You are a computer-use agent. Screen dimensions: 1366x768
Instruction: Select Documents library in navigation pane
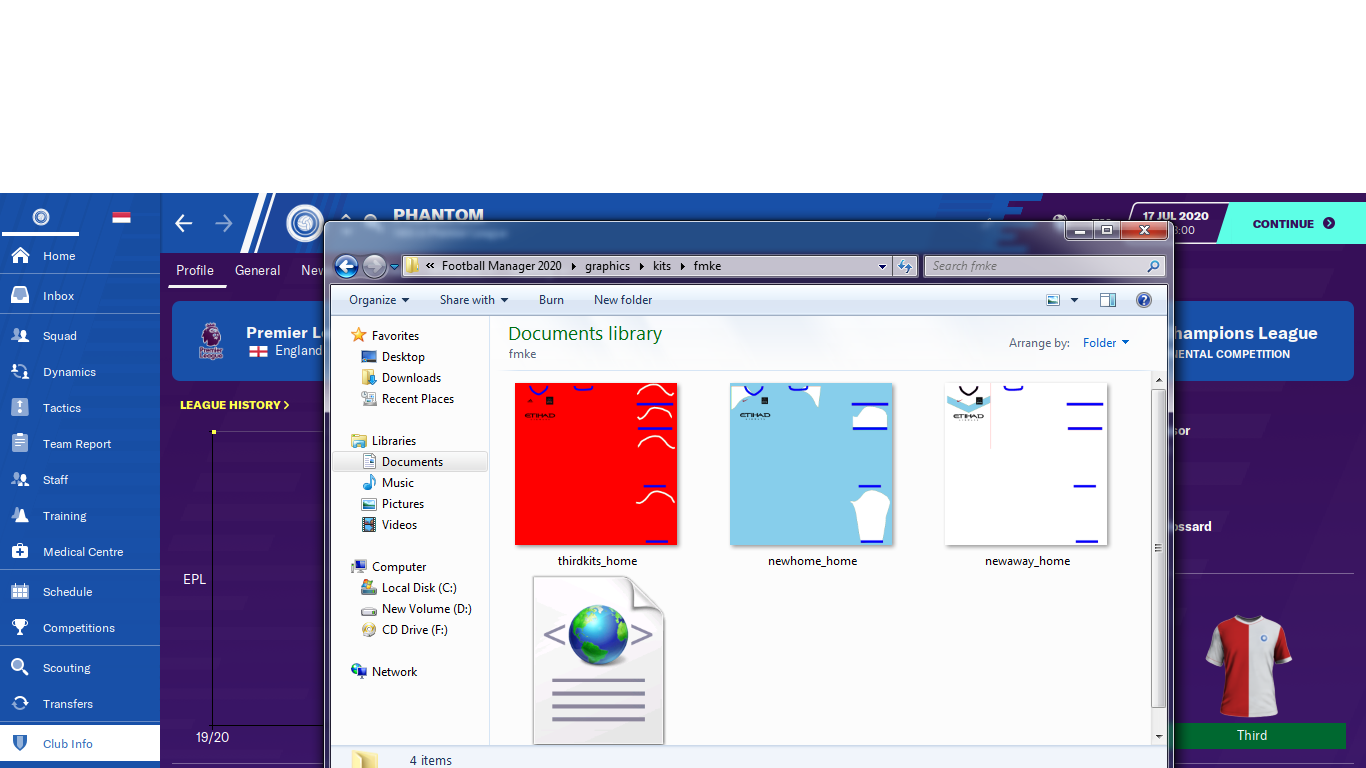[x=412, y=462]
